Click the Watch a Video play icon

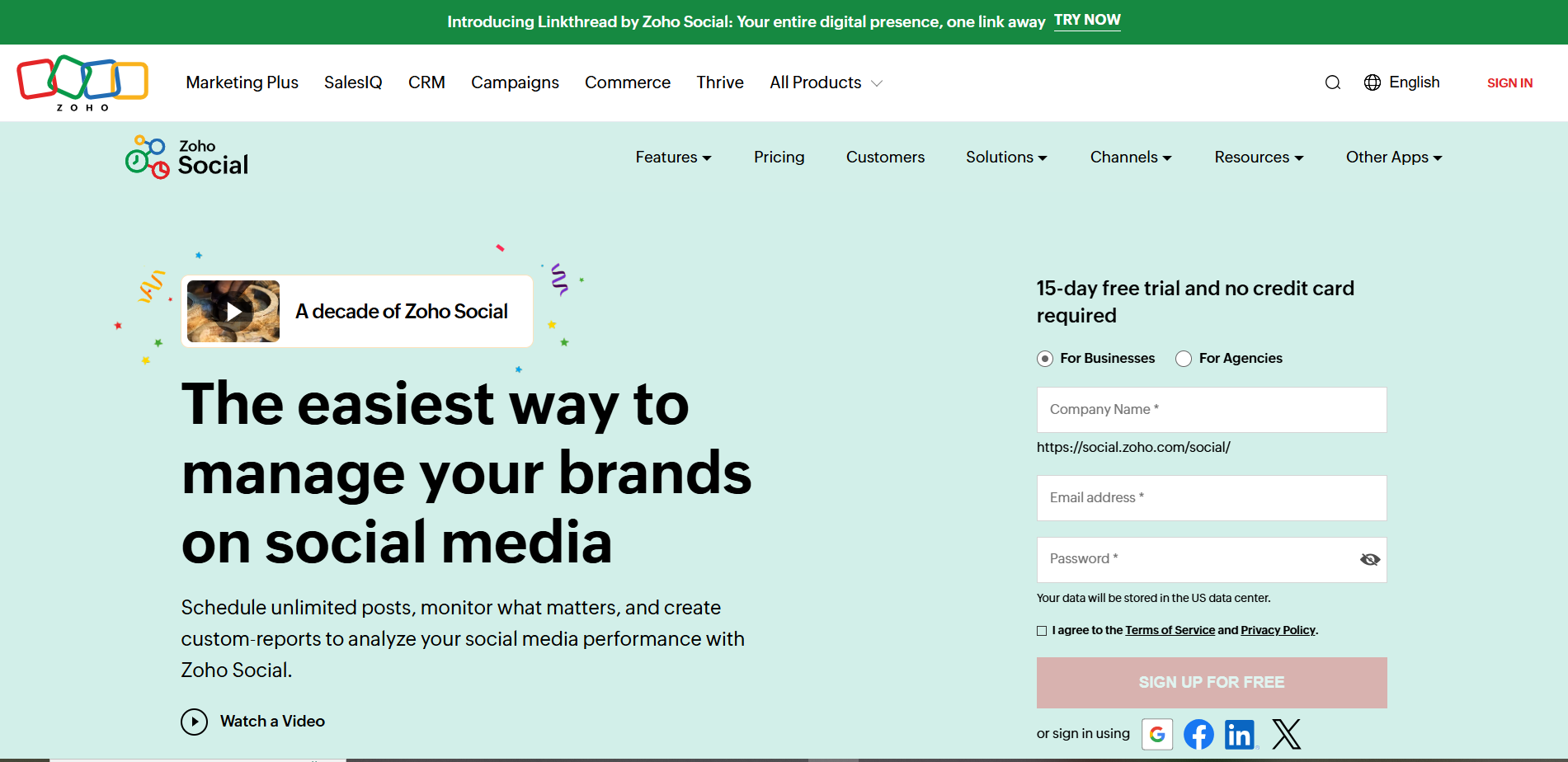[194, 722]
